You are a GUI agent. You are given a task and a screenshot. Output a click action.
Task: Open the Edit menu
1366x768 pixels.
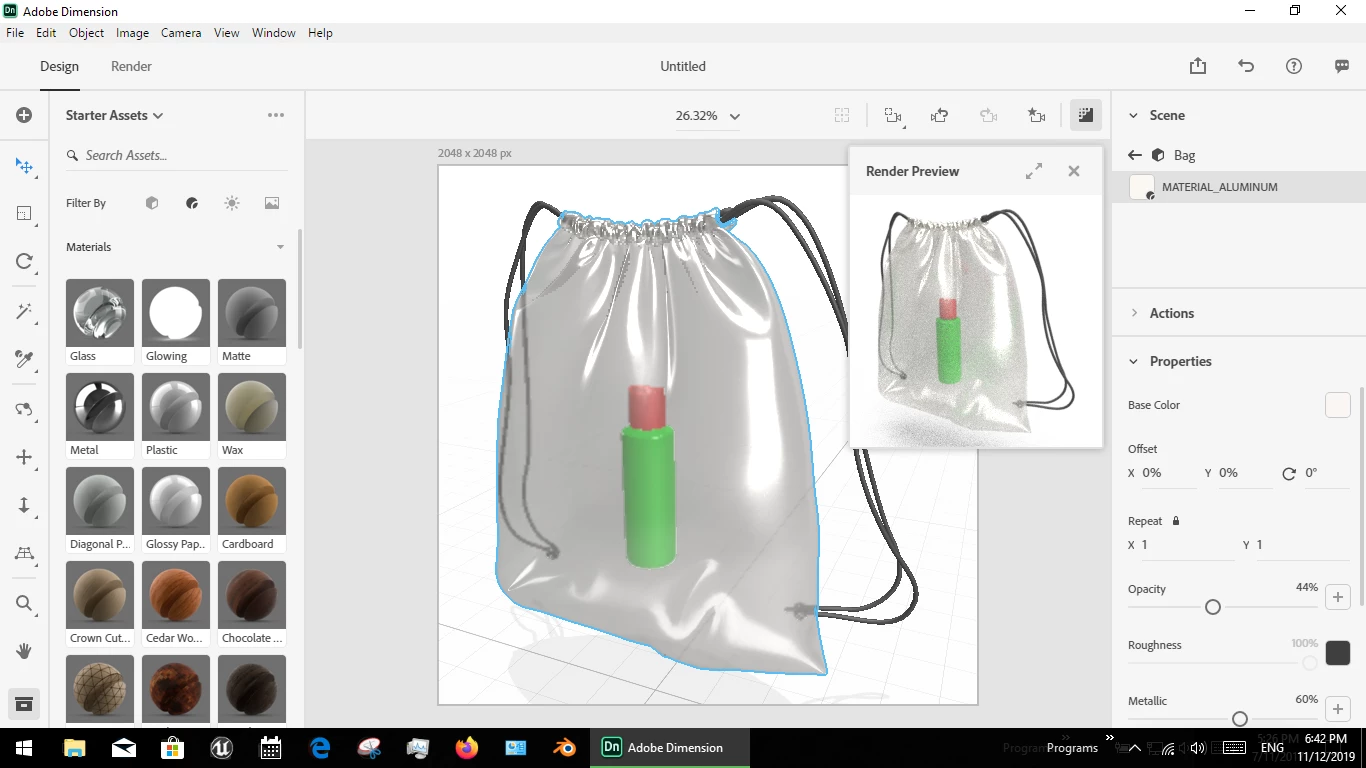46,33
